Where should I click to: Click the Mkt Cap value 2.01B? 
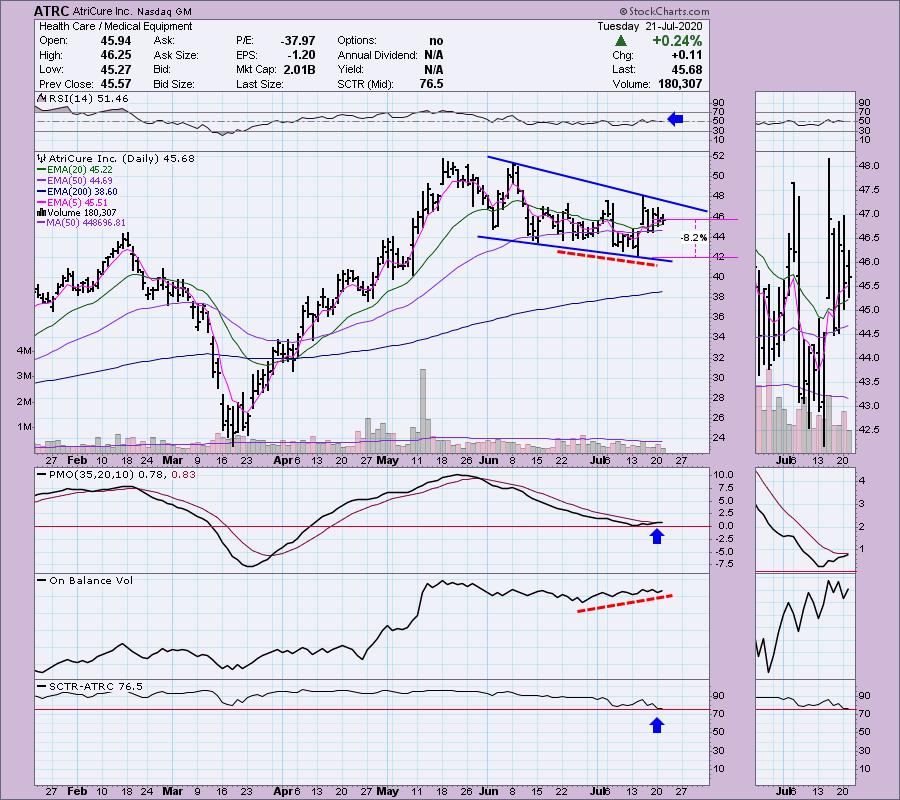298,69
